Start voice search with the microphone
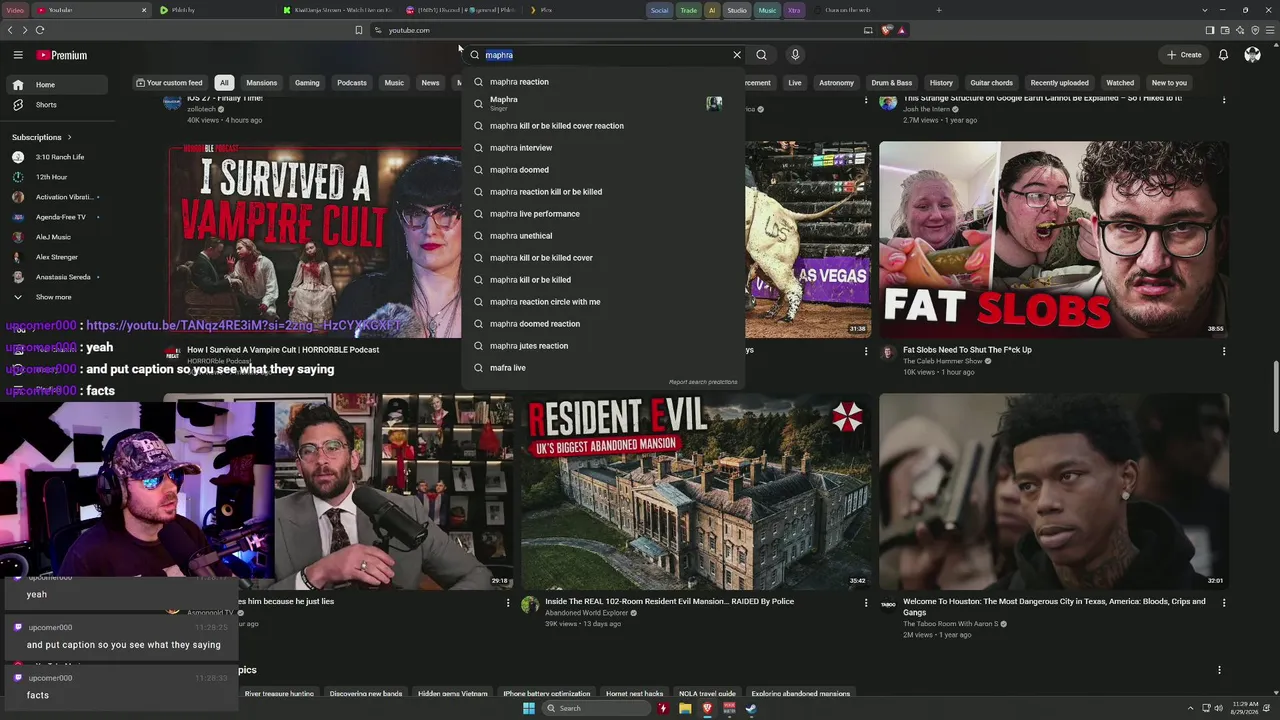1280x720 pixels. [795, 55]
